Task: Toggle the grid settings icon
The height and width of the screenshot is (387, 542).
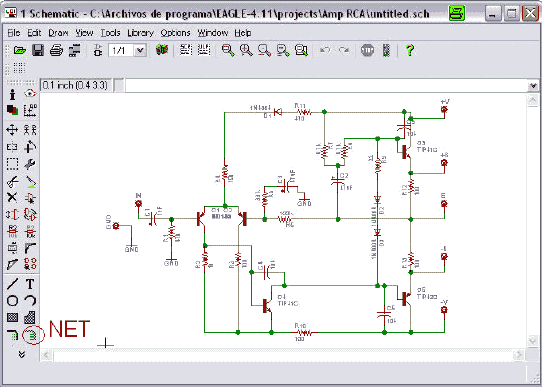Action: point(19,68)
